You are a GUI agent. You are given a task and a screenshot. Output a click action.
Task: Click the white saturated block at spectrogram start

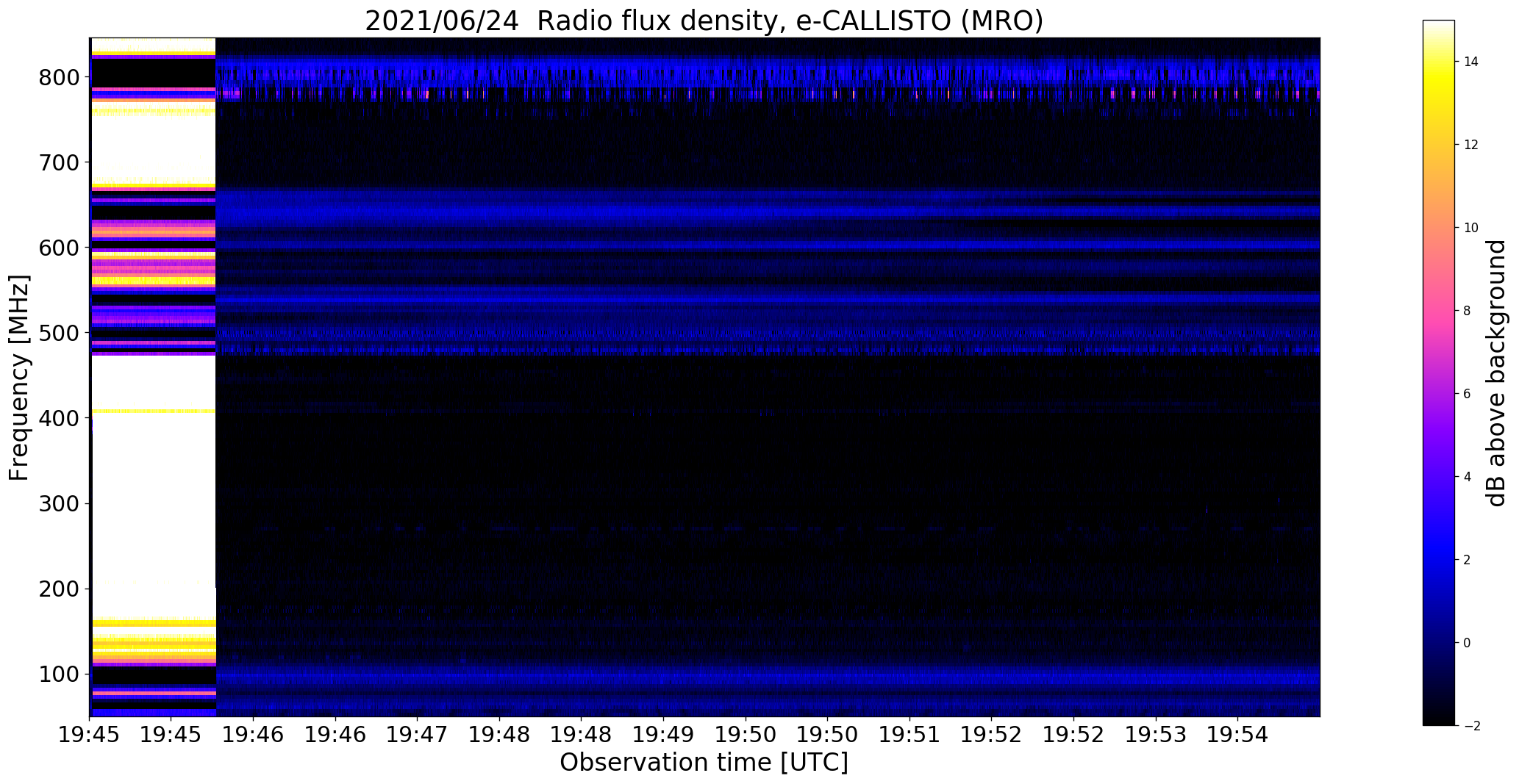153,377
